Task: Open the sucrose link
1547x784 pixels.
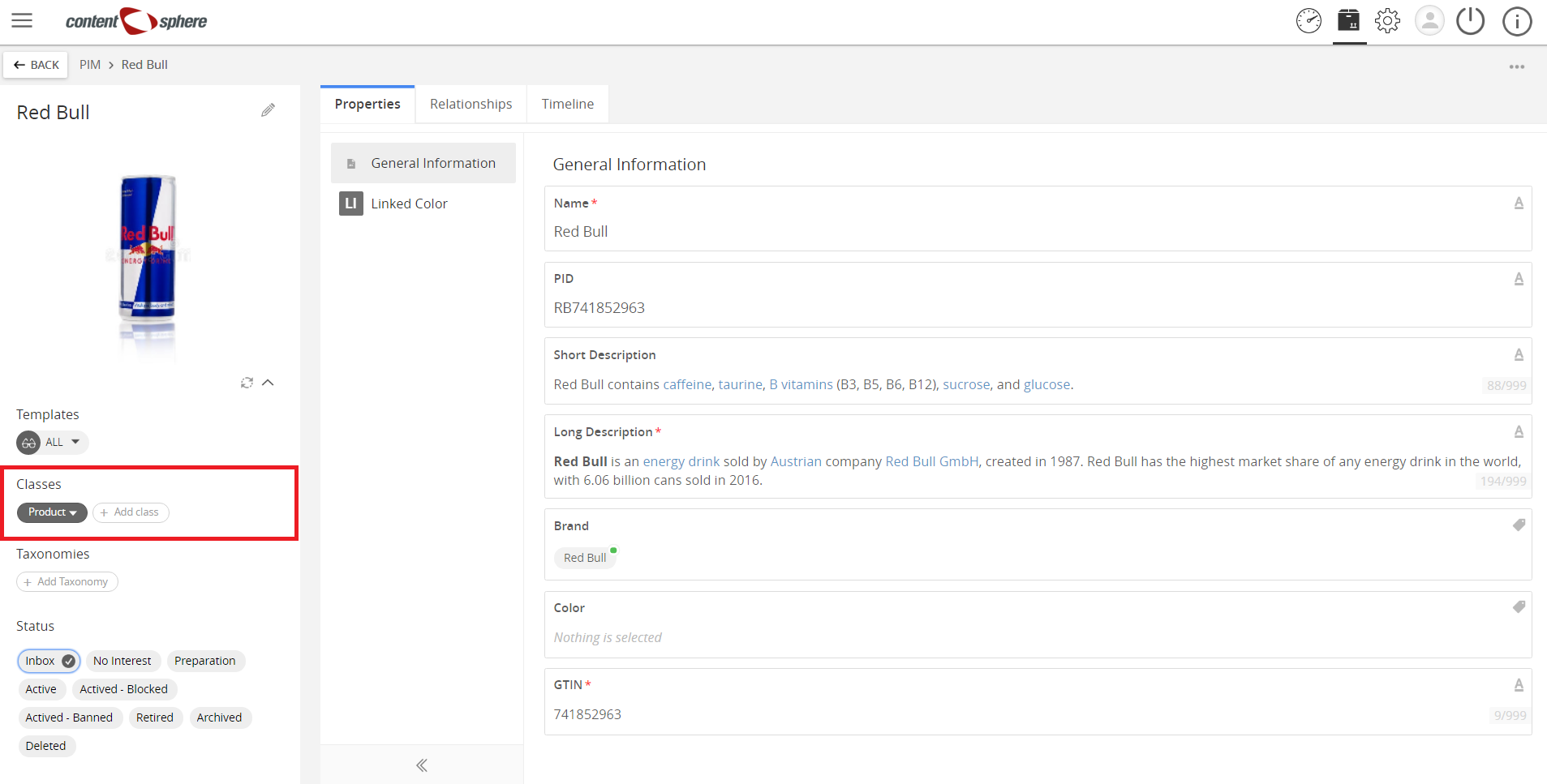Action: pyautogui.click(x=966, y=385)
